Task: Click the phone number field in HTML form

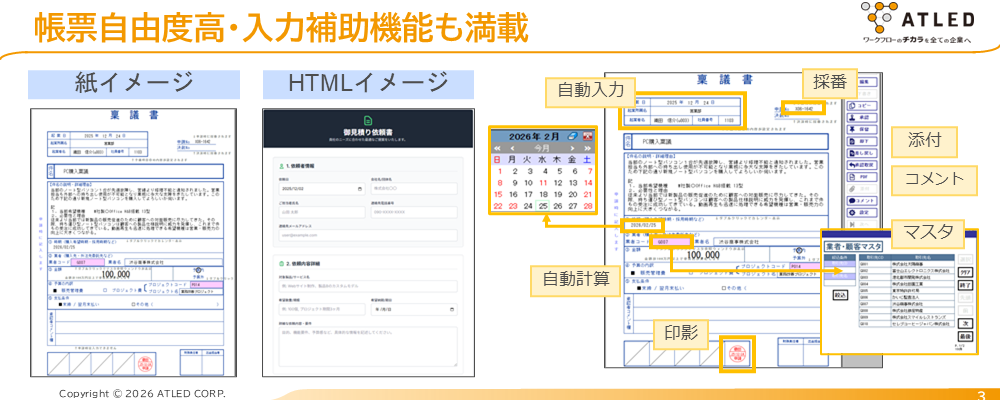Action: click(414, 212)
